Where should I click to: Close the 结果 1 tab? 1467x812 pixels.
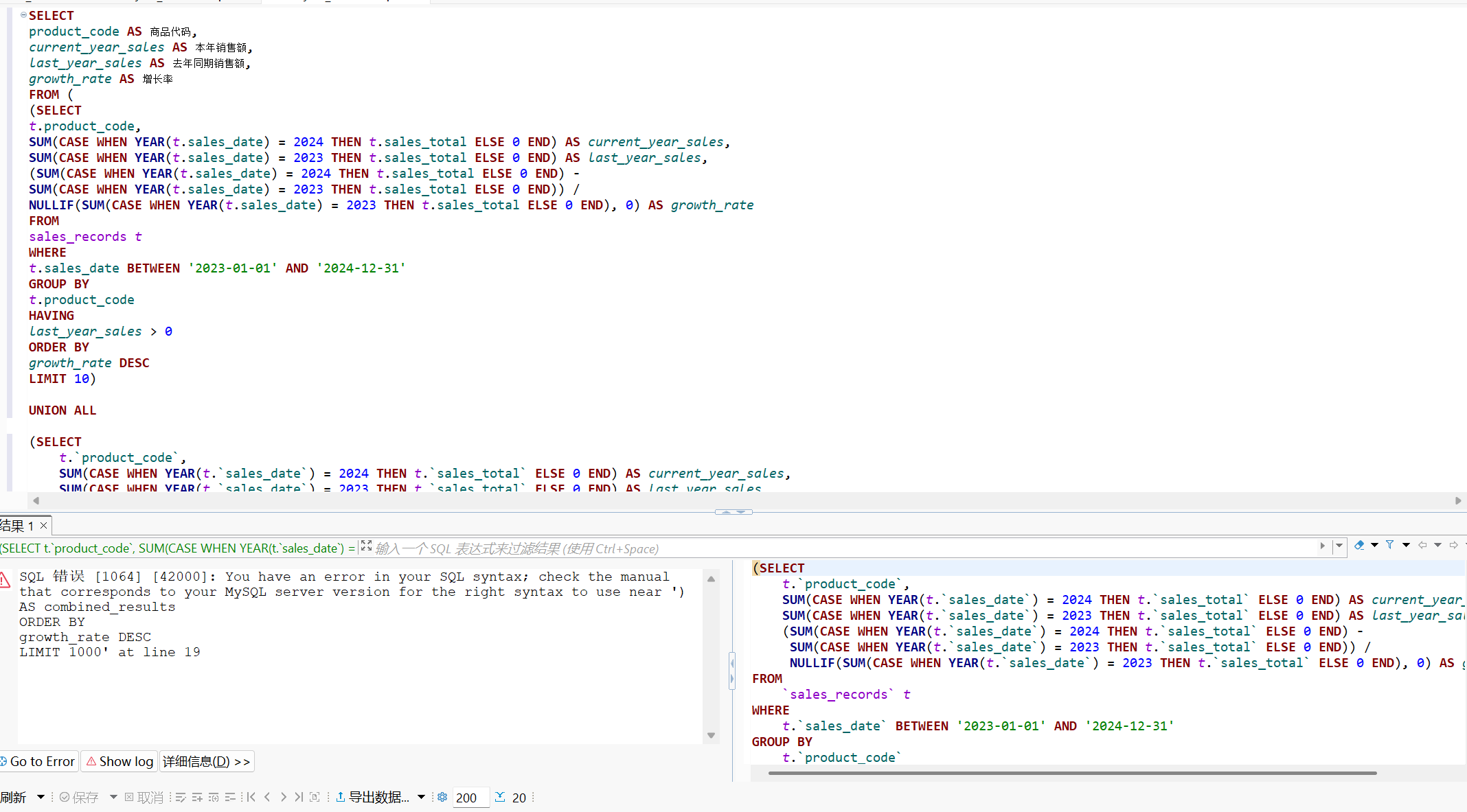(43, 525)
